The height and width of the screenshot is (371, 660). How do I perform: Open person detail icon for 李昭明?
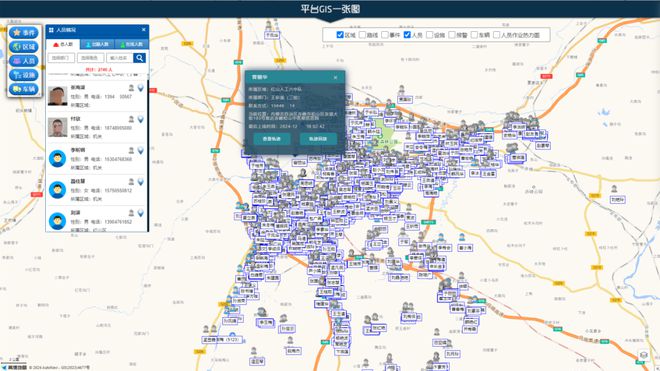pyautogui.click(x=131, y=150)
